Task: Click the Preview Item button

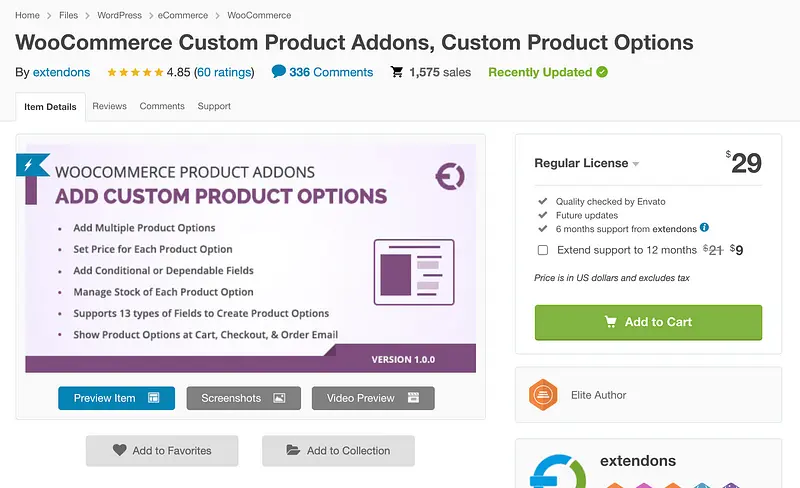Action: click(x=116, y=398)
